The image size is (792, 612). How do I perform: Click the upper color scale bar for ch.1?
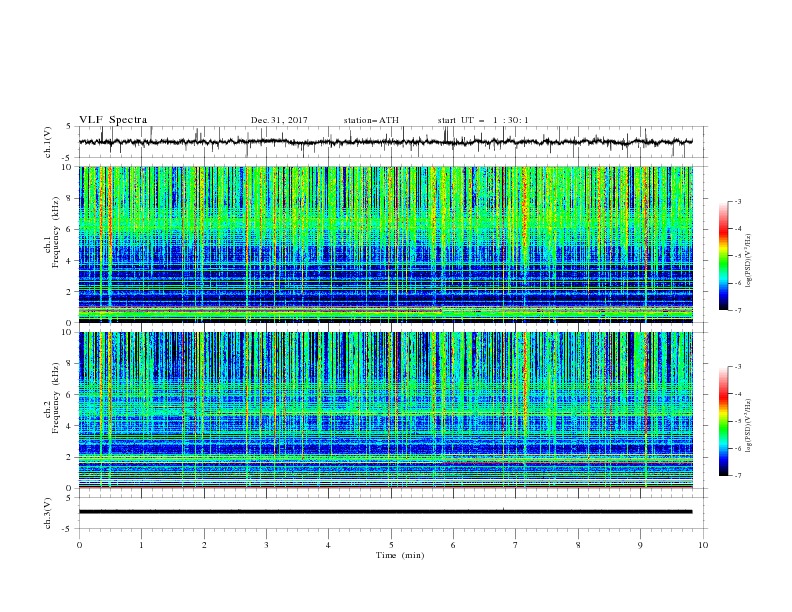tap(724, 255)
